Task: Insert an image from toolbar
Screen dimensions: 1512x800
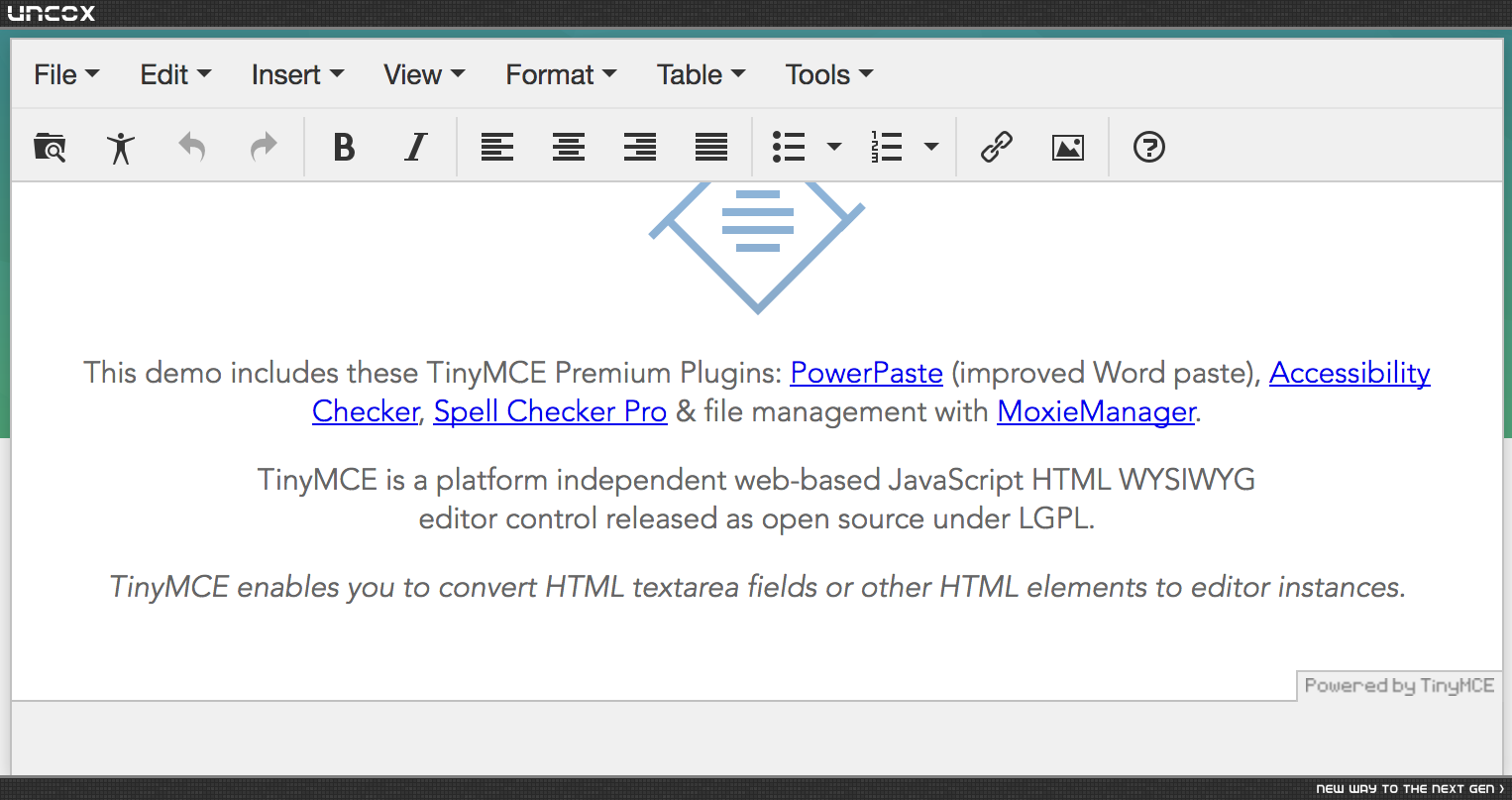Action: click(x=1068, y=148)
